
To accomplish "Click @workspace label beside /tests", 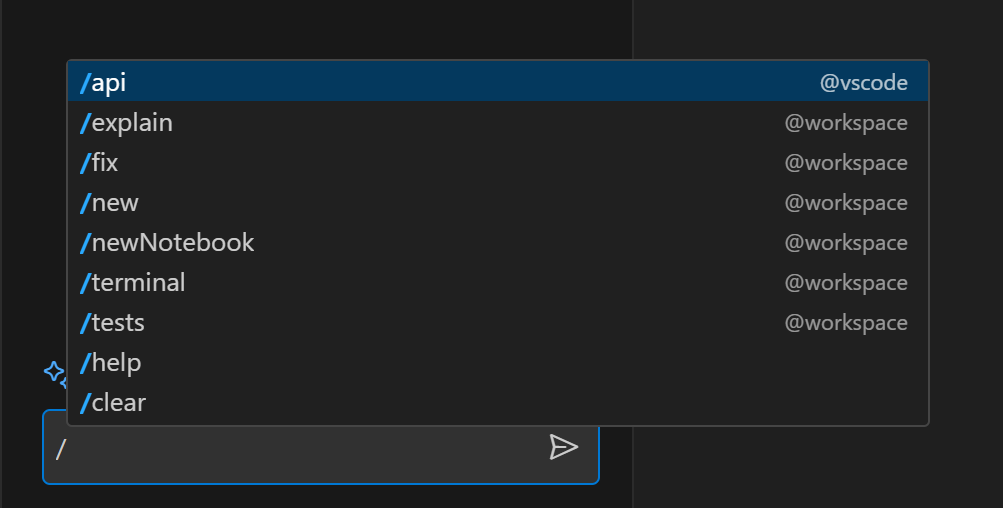I will pyautogui.click(x=846, y=322).
